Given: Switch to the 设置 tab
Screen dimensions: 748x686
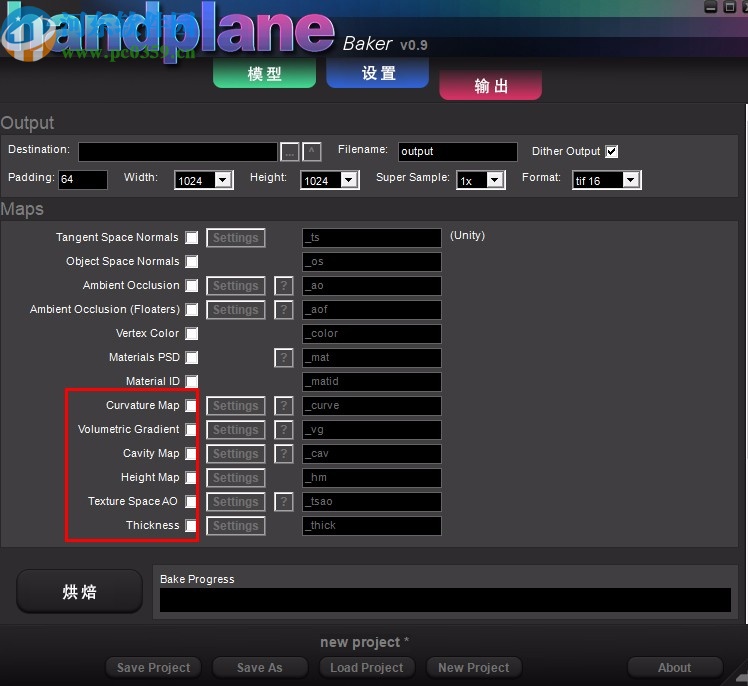Looking at the screenshot, I should (378, 73).
